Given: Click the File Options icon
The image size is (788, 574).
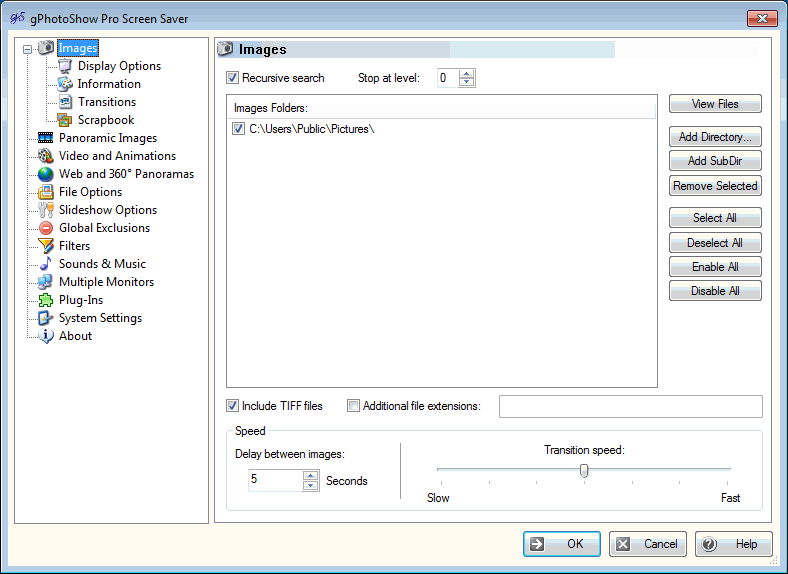Looking at the screenshot, I should (46, 192).
